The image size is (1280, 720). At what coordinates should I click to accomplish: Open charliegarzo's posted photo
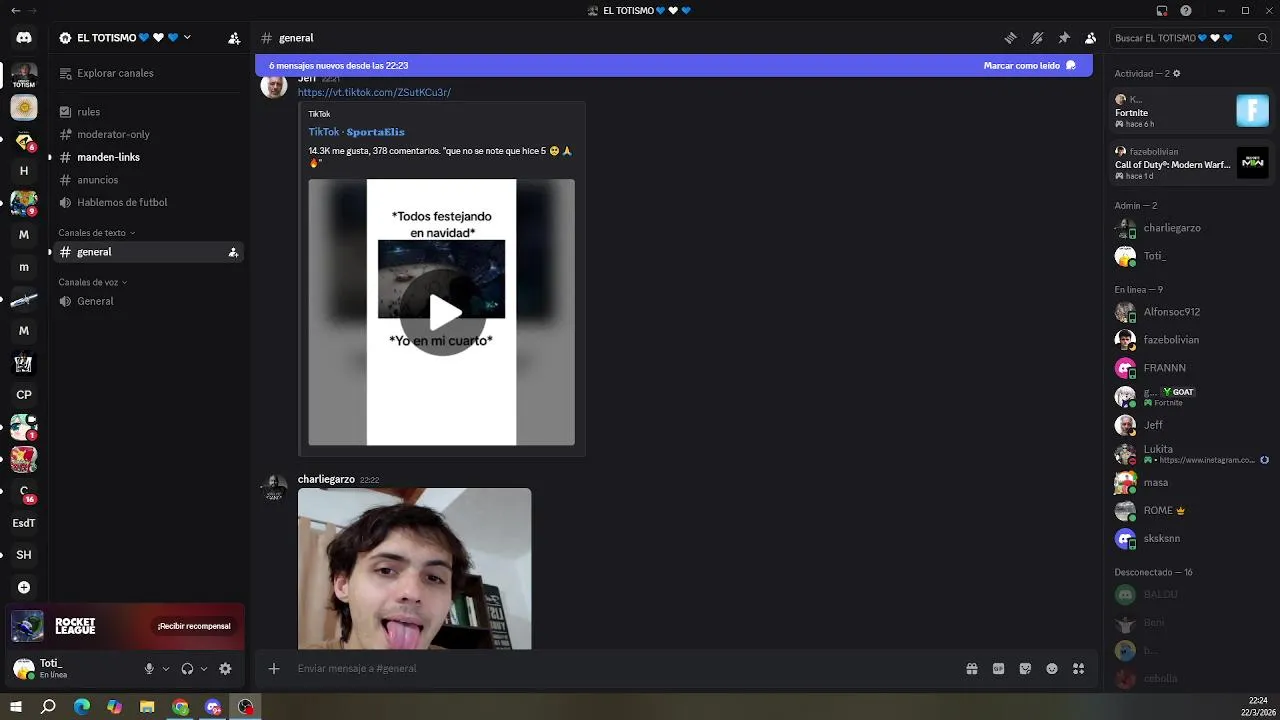414,568
